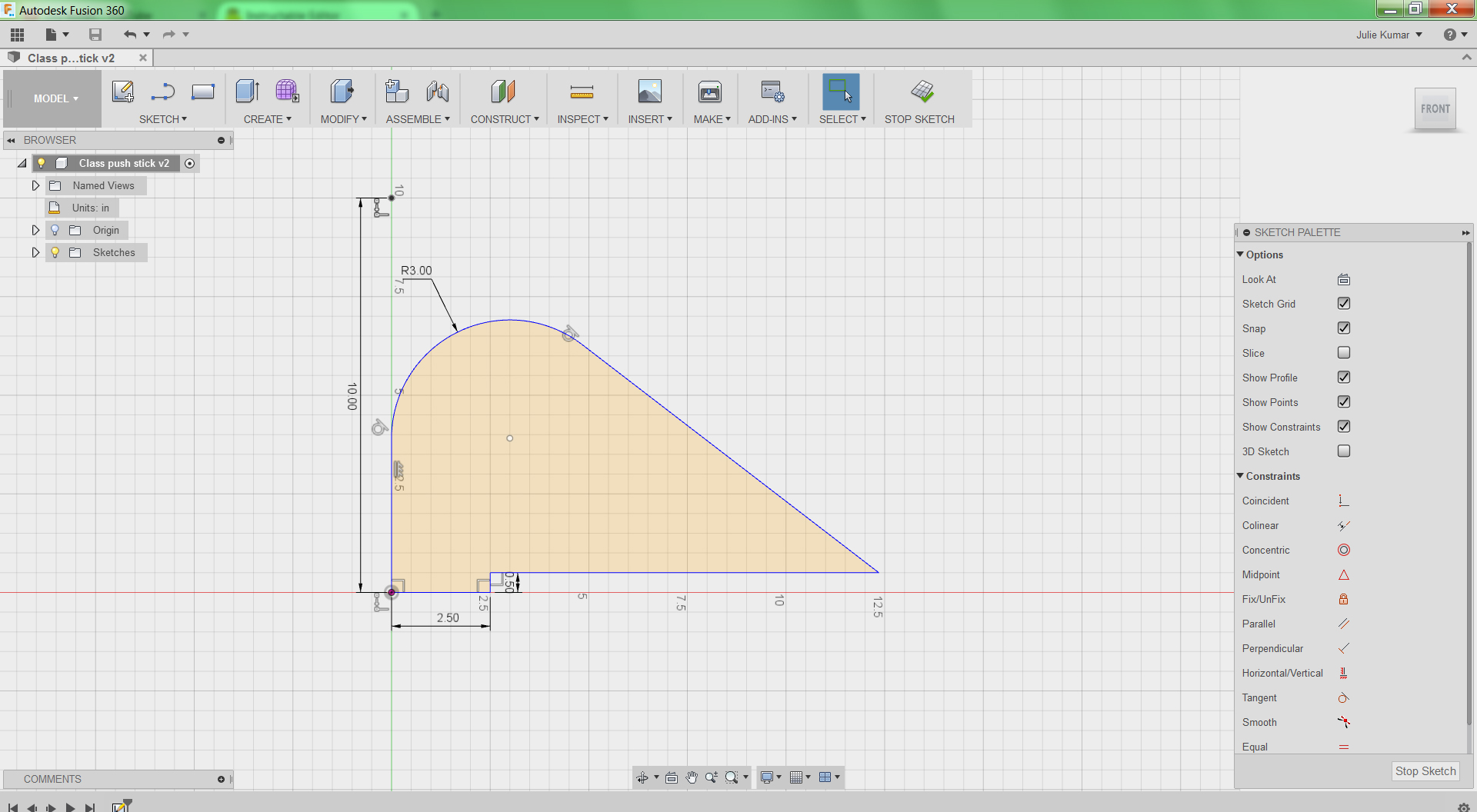The height and width of the screenshot is (812, 1477).
Task: Expand the Origin tree node
Action: tap(35, 230)
